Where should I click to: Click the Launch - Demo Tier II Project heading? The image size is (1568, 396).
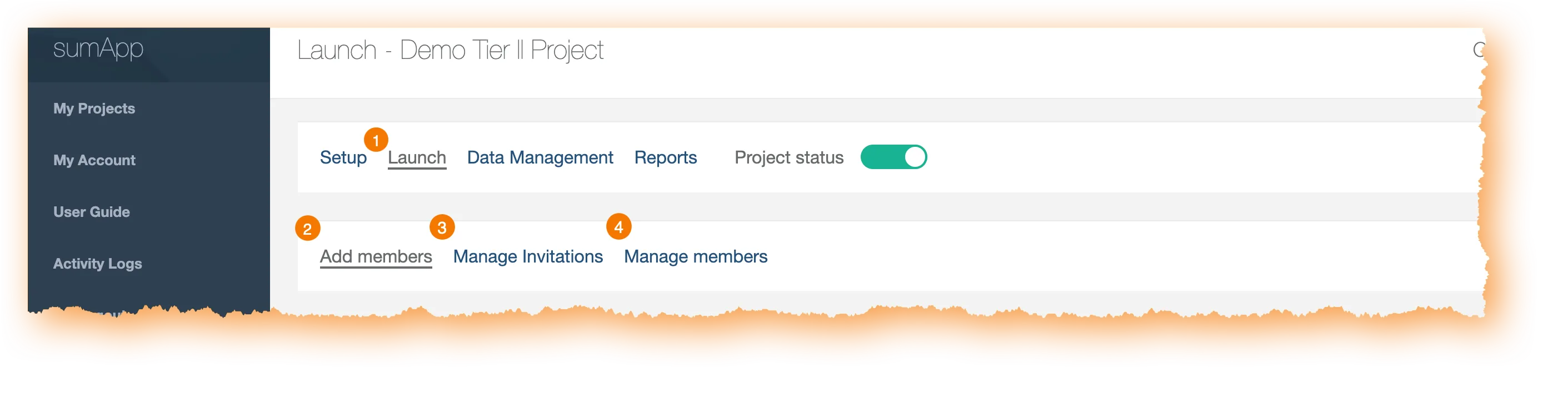[450, 51]
